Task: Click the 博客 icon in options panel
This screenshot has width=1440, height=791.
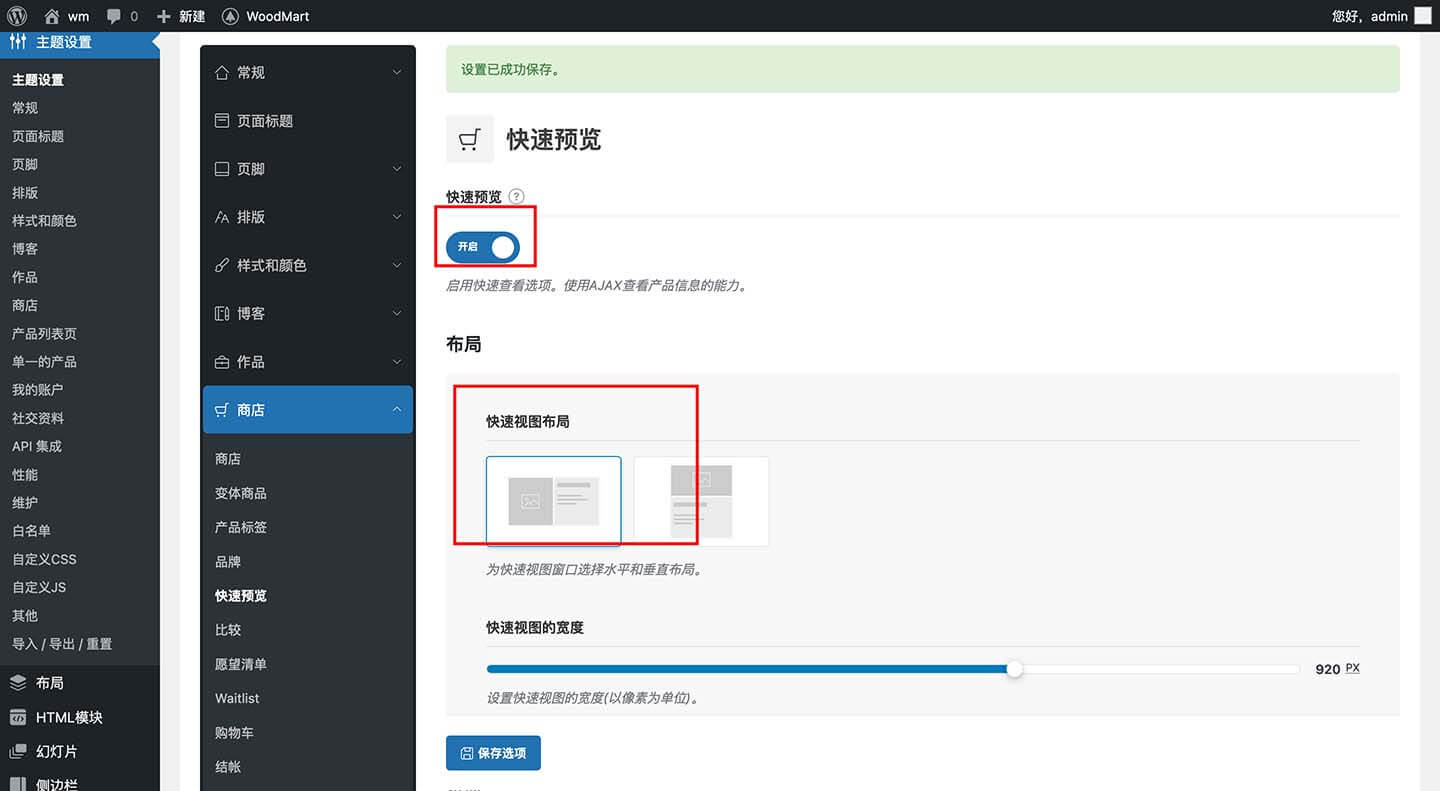Action: (x=222, y=313)
